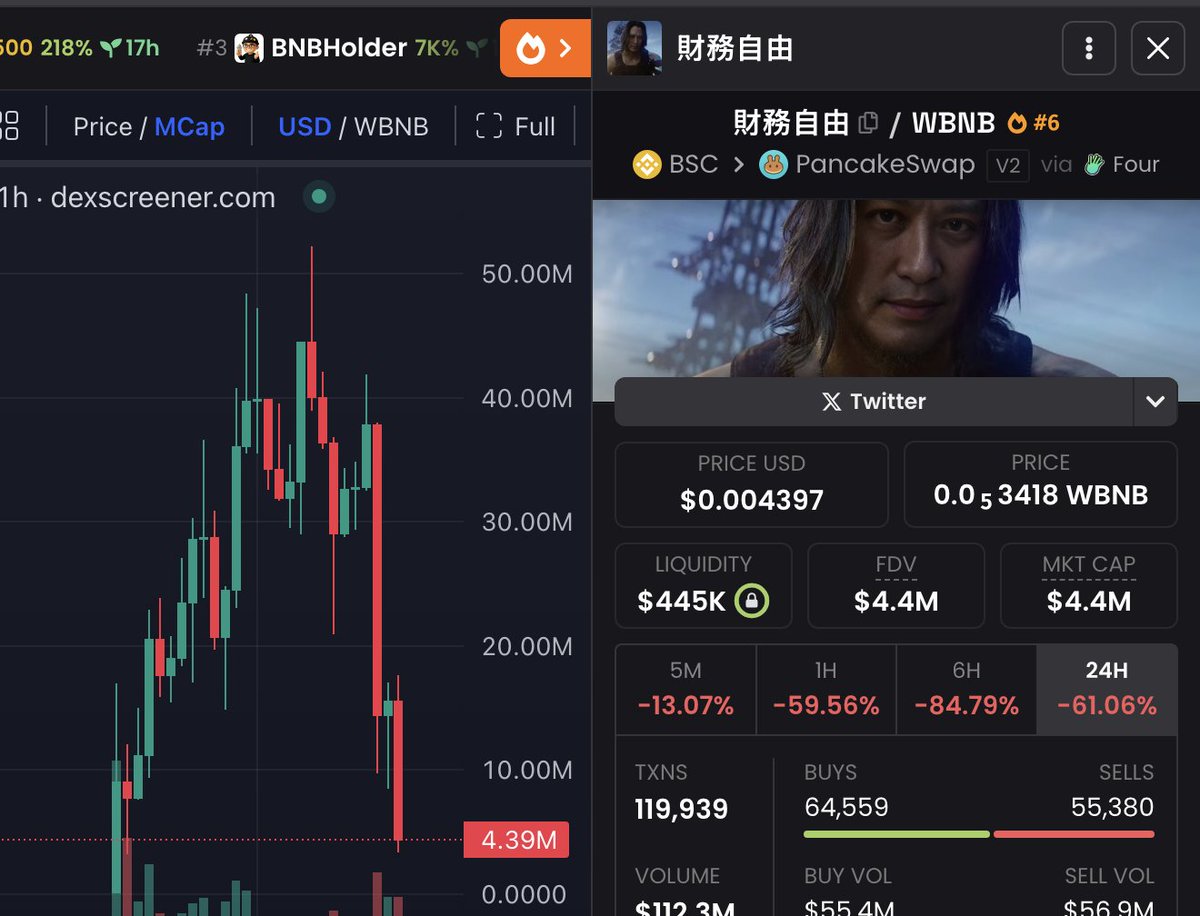Viewport: 1200px width, 916px height.
Task: Toggle chart currency to WBNB
Action: pyautogui.click(x=391, y=127)
